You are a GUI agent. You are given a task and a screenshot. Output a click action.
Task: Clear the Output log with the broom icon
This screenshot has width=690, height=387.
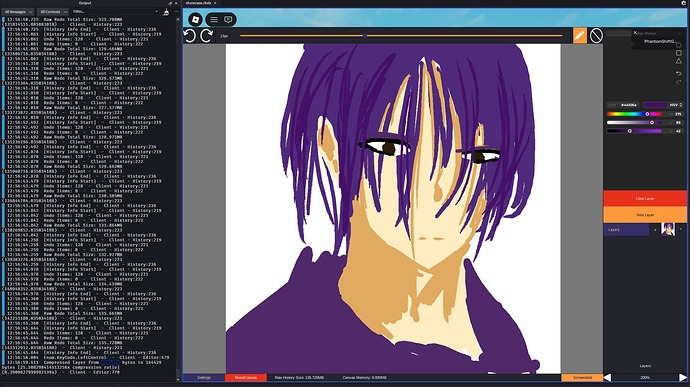[166, 12]
